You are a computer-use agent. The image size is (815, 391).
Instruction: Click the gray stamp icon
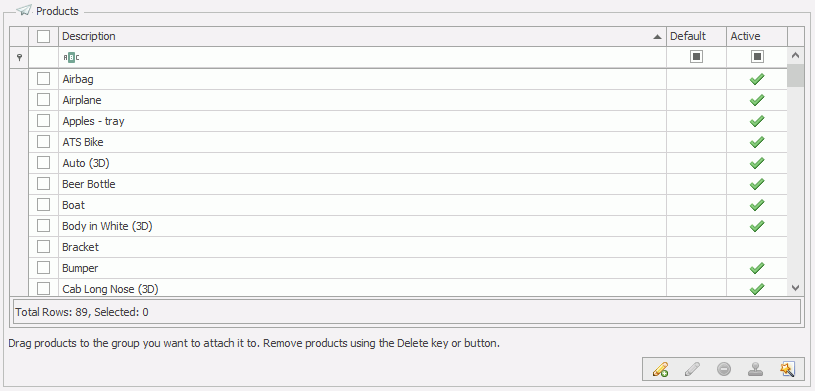755,370
